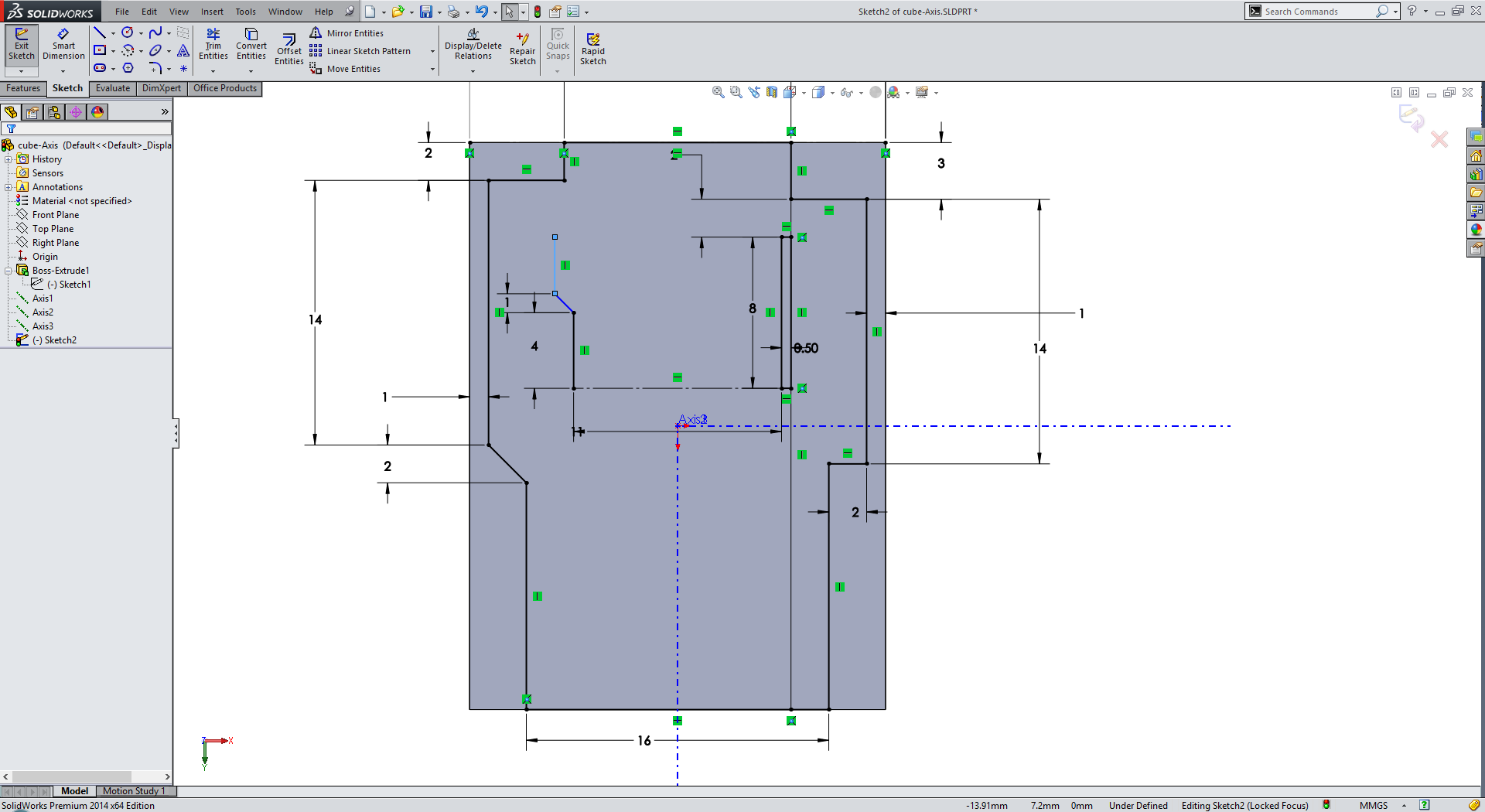The image size is (1485, 812).
Task: Click the Exit Sketch button
Action: click(22, 45)
